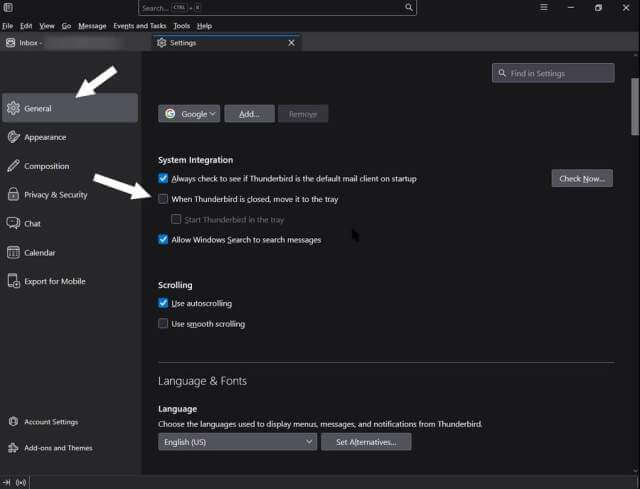The height and width of the screenshot is (489, 640).
Task: Click the Privacy & Security lock icon
Action: coord(13,194)
